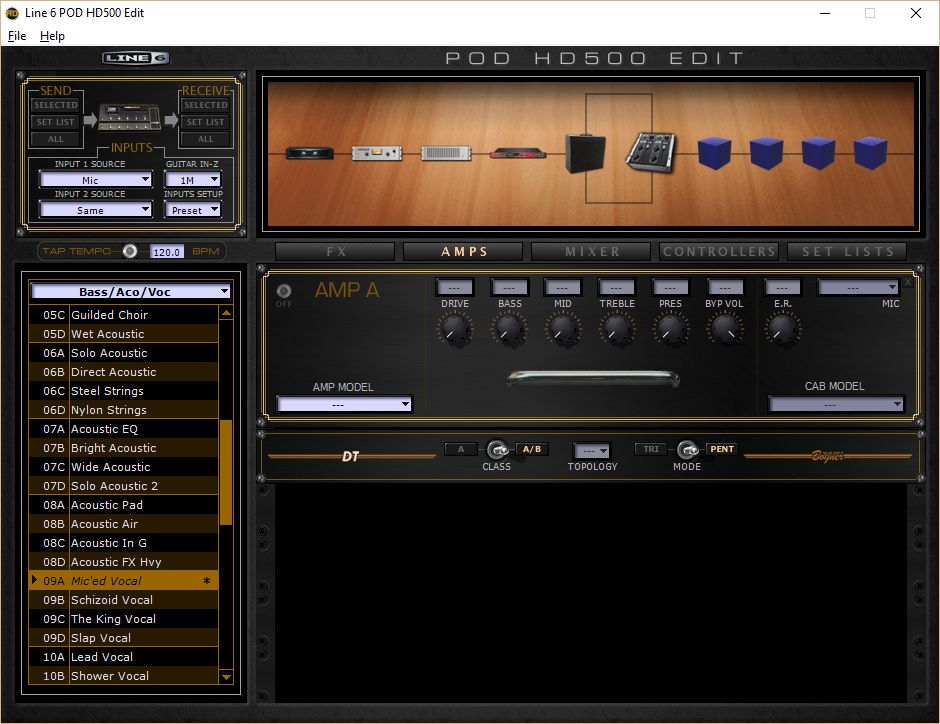Switch to the FX tab
Viewport: 940px width, 724px height.
(336, 252)
